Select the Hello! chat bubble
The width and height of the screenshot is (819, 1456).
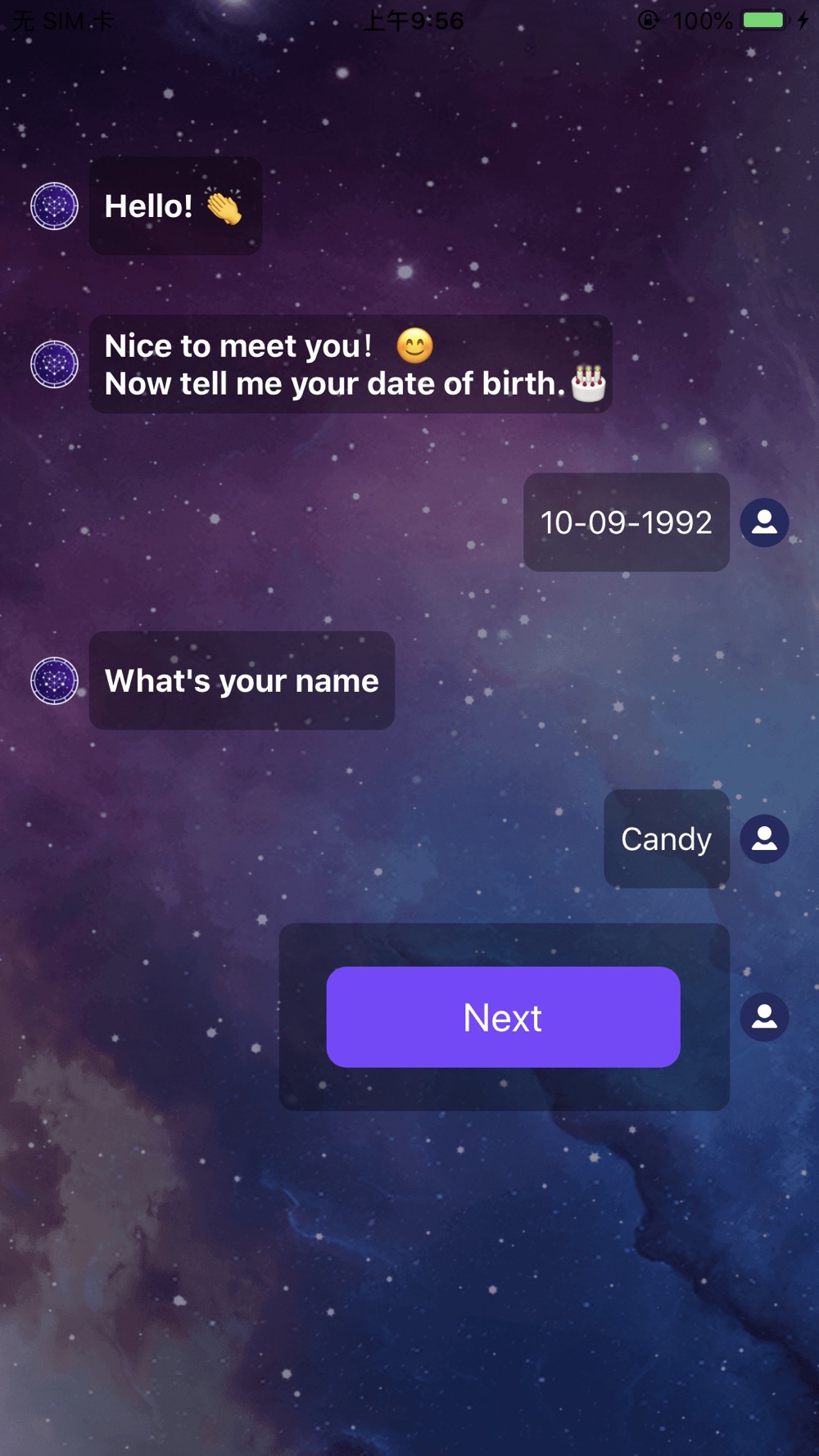(x=175, y=206)
